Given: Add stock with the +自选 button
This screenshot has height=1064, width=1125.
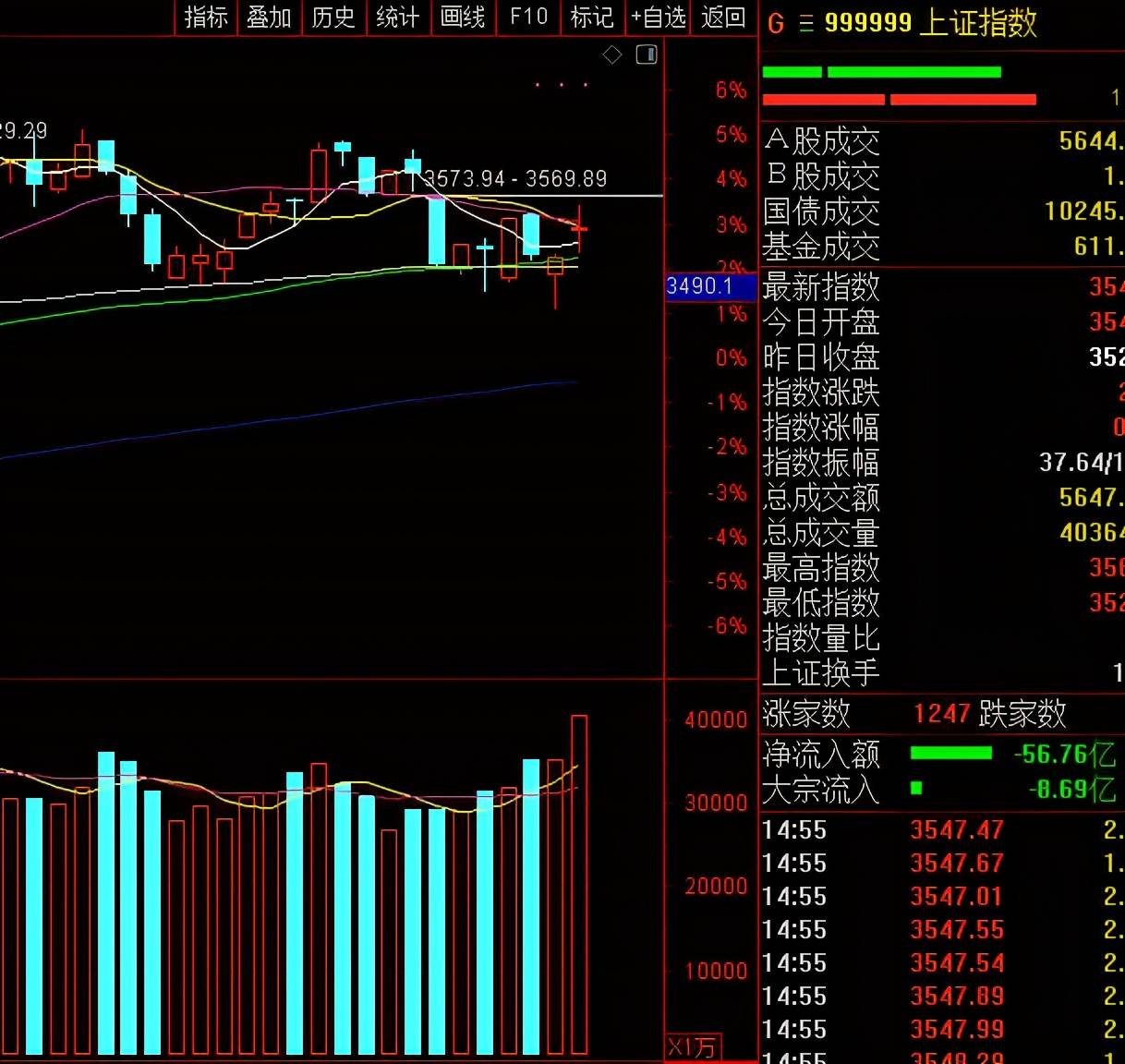Looking at the screenshot, I should pos(659,18).
